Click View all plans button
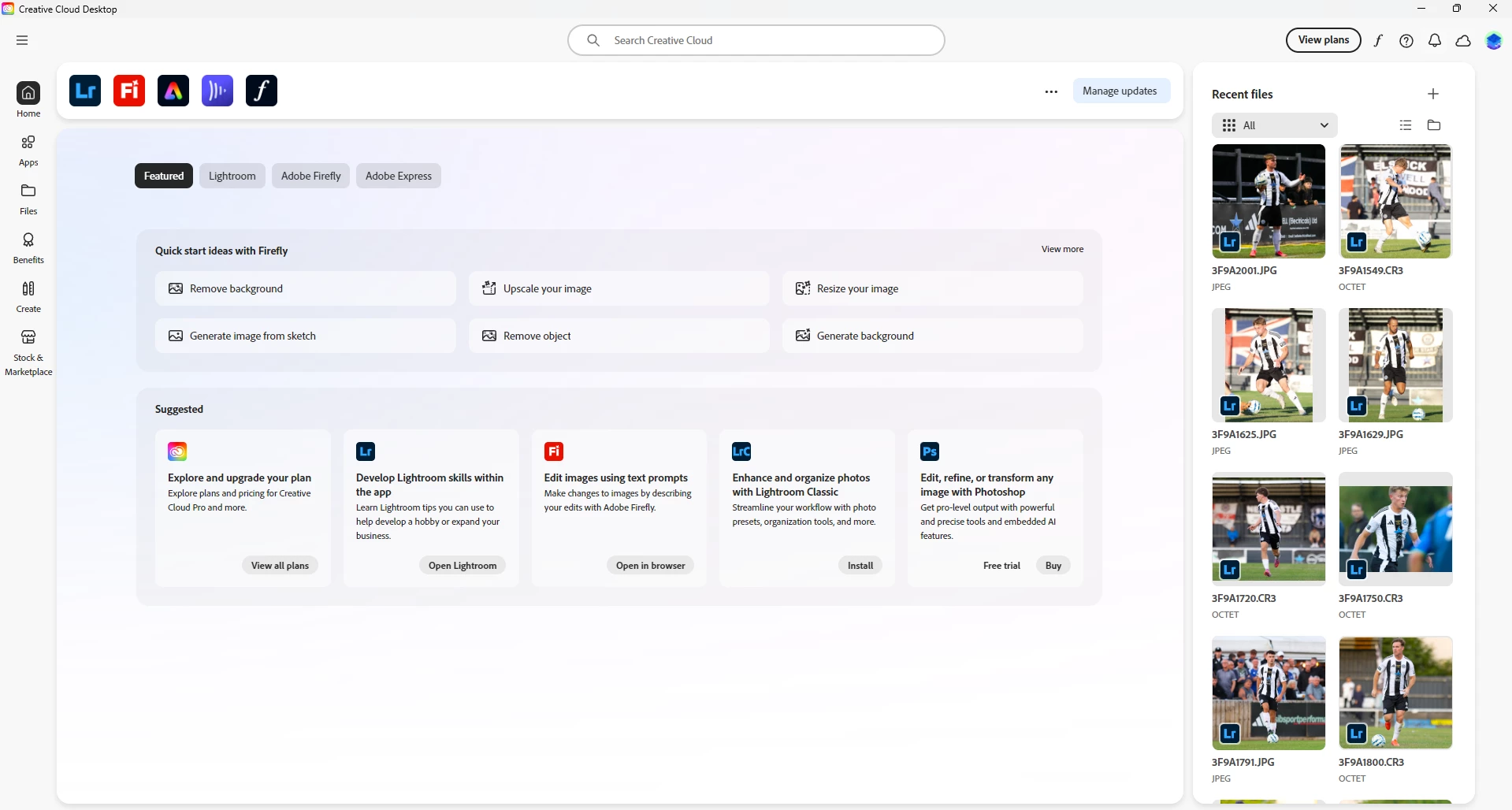1512x810 pixels. coord(280,566)
